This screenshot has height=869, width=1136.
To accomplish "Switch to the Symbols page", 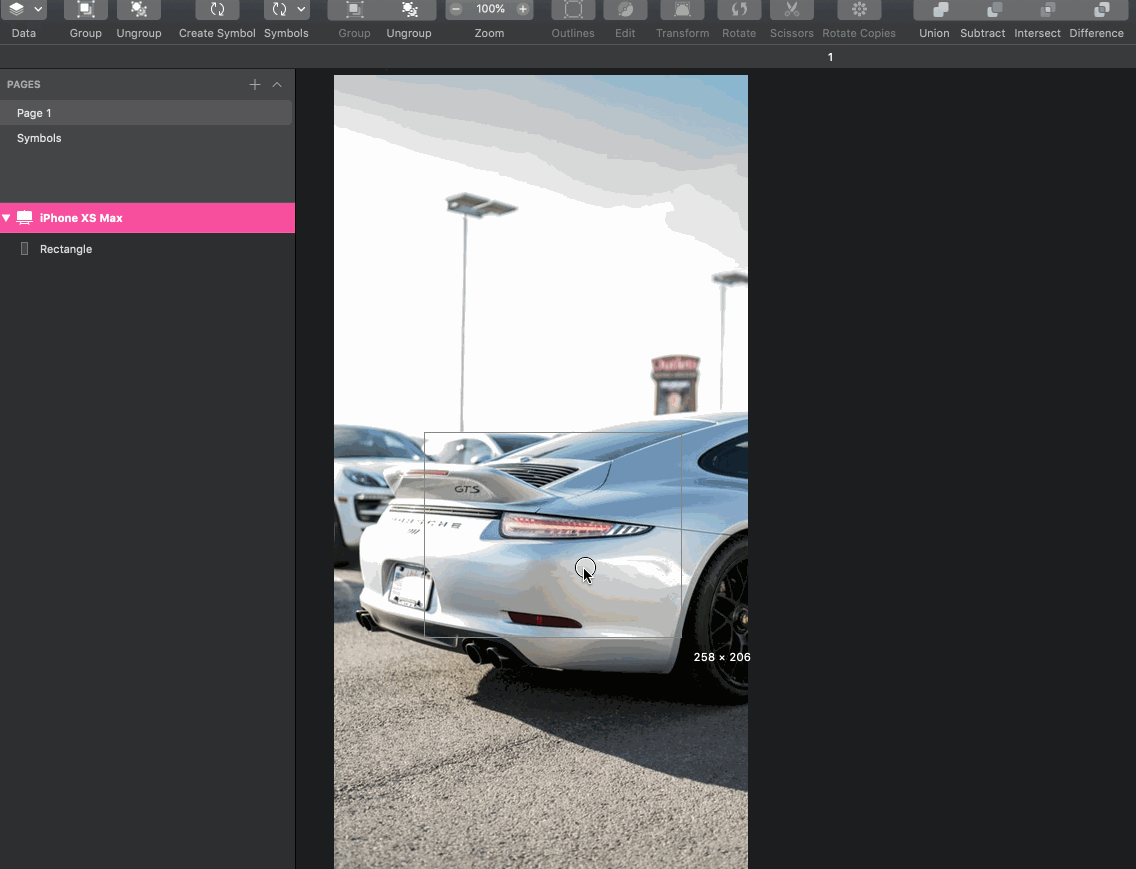I will pos(39,138).
